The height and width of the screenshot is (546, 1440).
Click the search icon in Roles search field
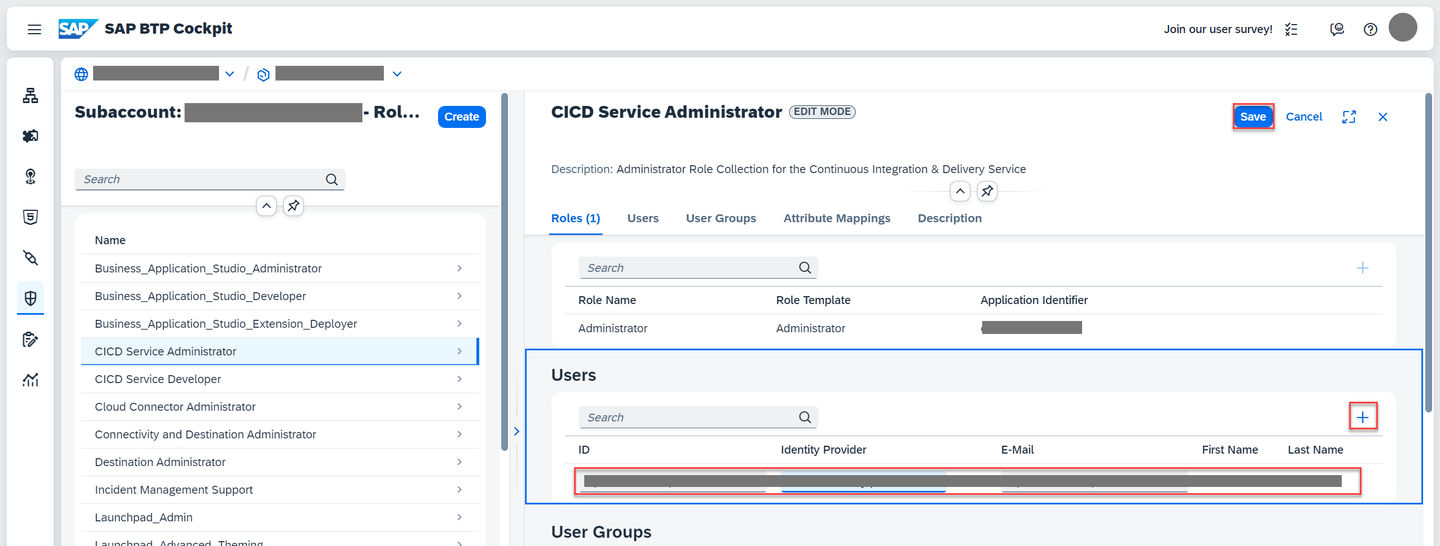805,268
